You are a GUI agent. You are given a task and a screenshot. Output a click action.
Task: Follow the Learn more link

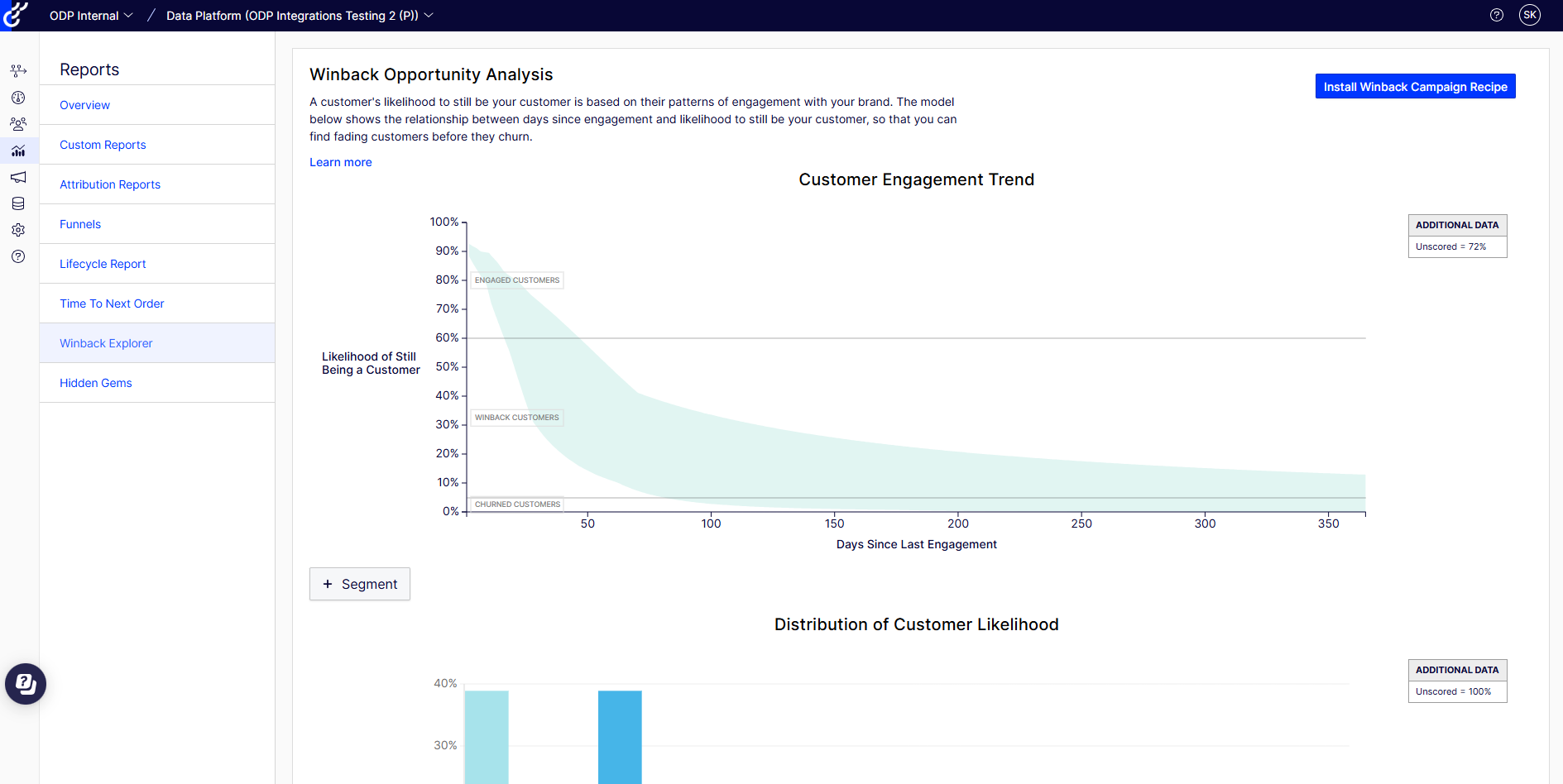[341, 162]
